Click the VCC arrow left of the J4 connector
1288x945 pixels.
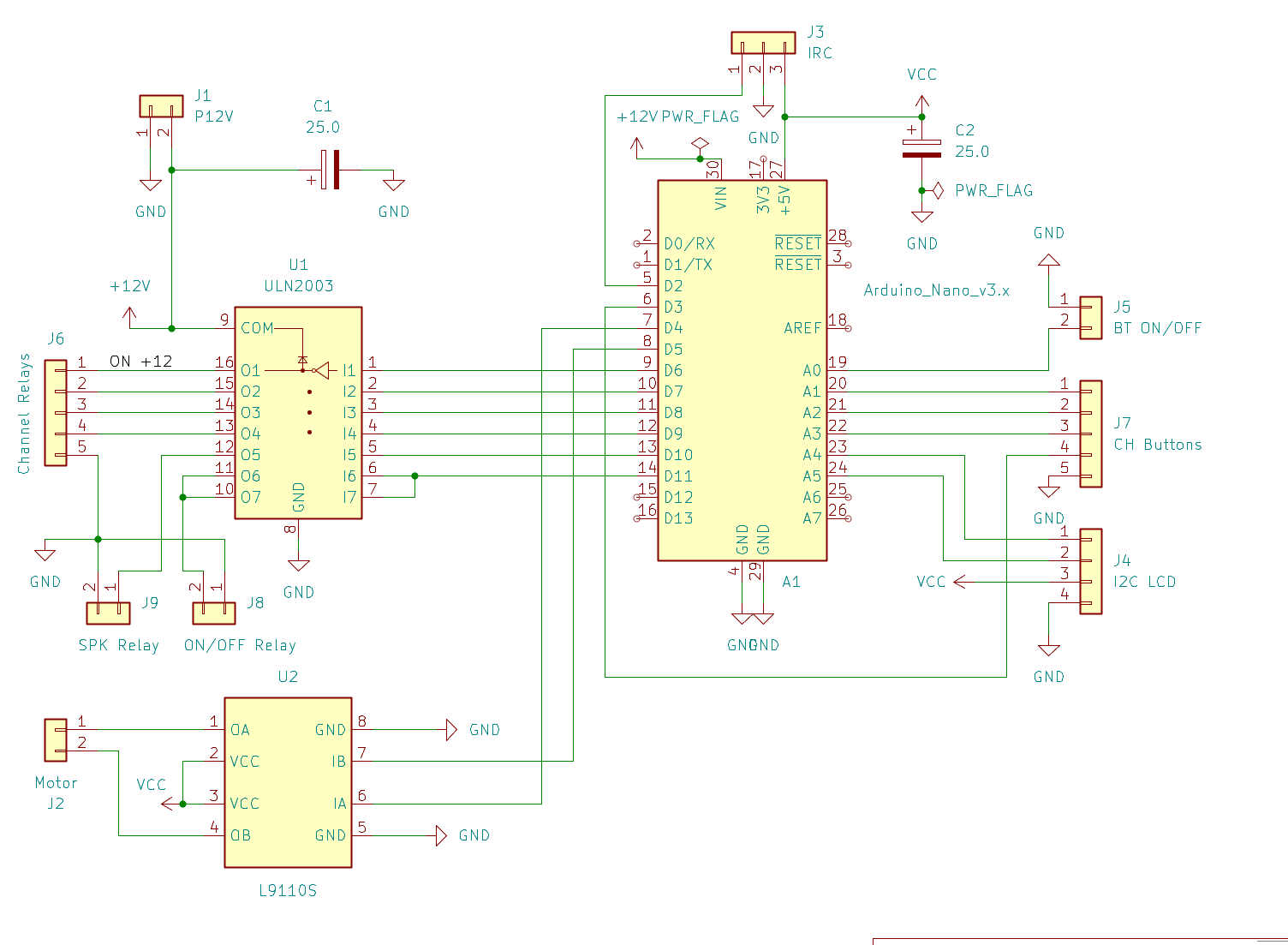tap(960, 582)
